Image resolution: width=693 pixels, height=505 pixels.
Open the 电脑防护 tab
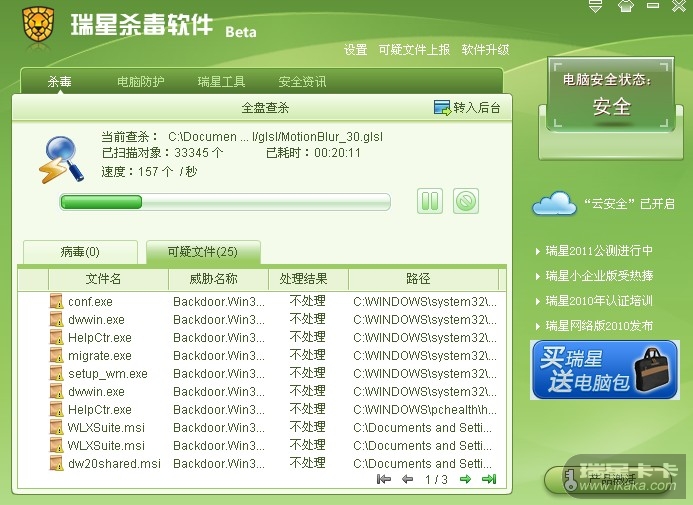[x=141, y=81]
